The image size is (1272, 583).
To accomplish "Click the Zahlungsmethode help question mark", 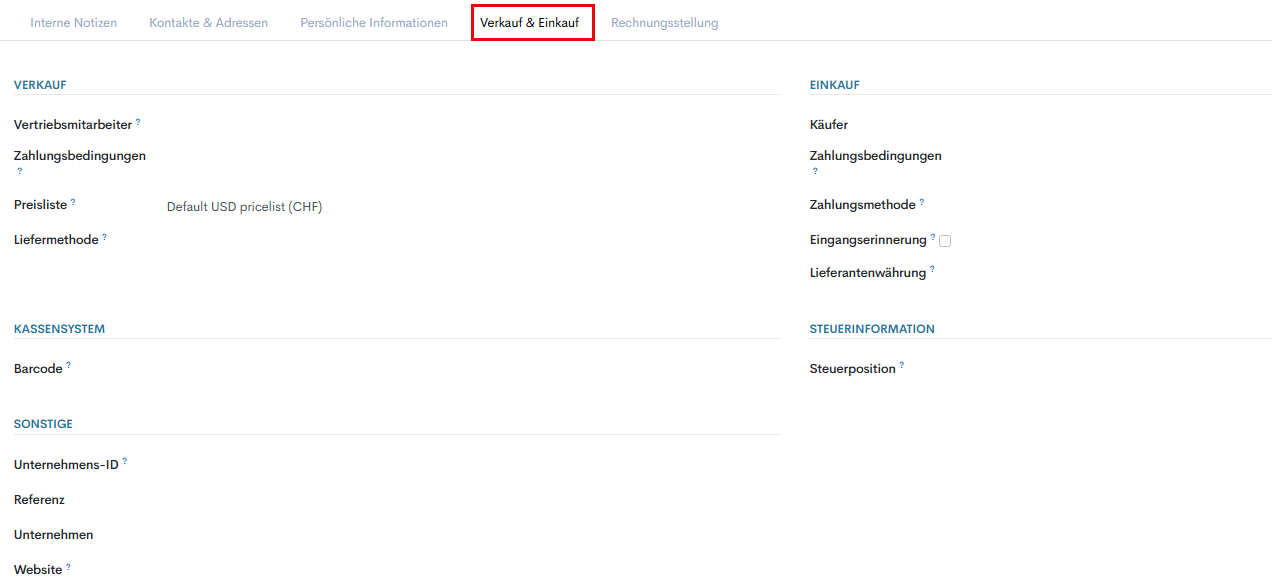I will click(921, 202).
